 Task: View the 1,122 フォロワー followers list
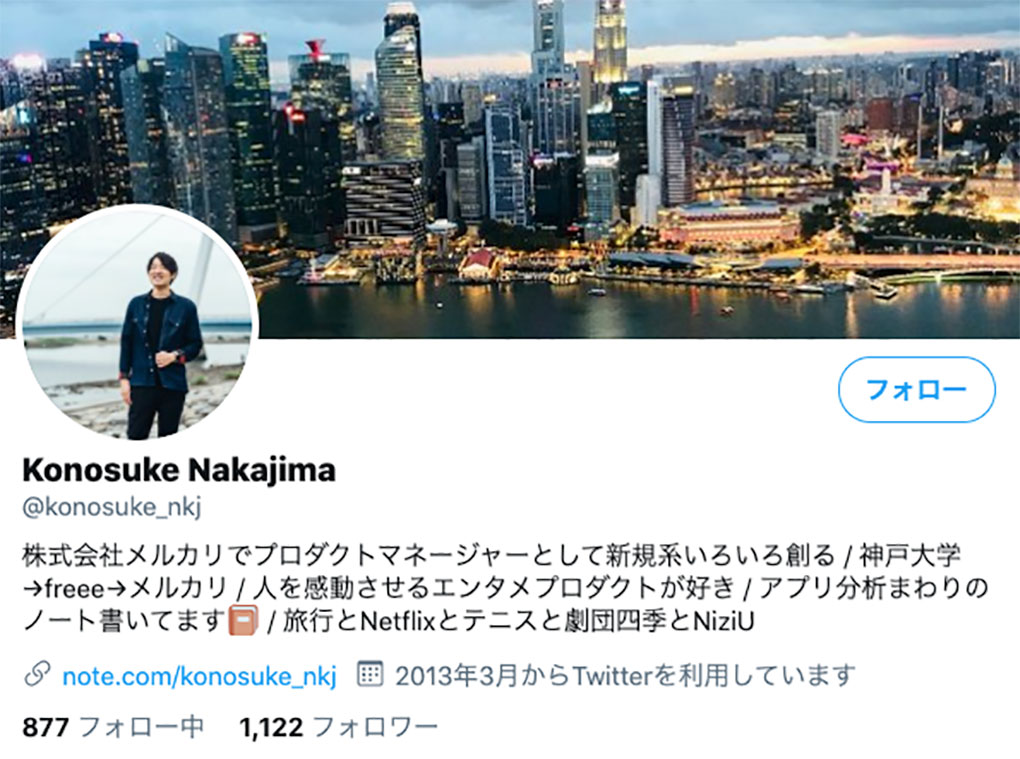338,727
